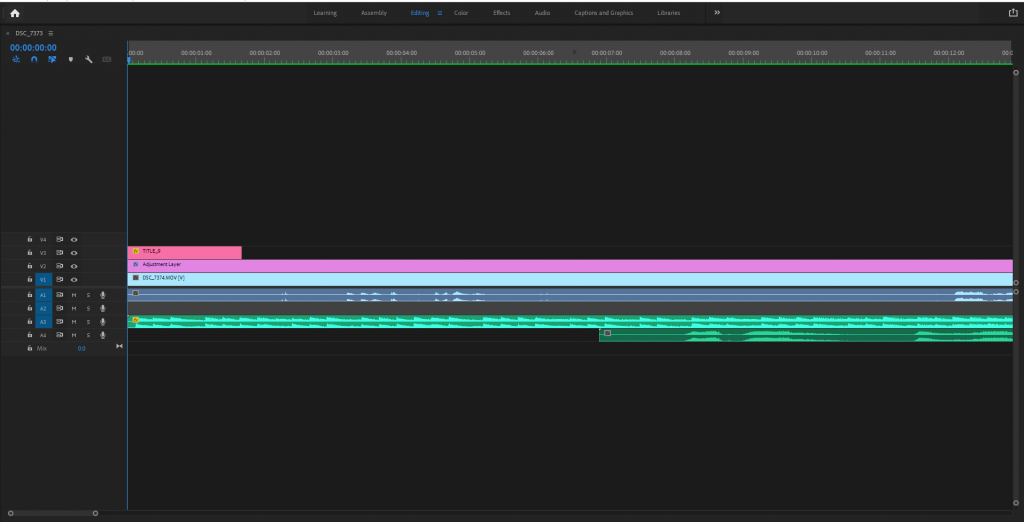1024x522 pixels.
Task: Hide track V3 with eye icon
Action: click(x=74, y=253)
